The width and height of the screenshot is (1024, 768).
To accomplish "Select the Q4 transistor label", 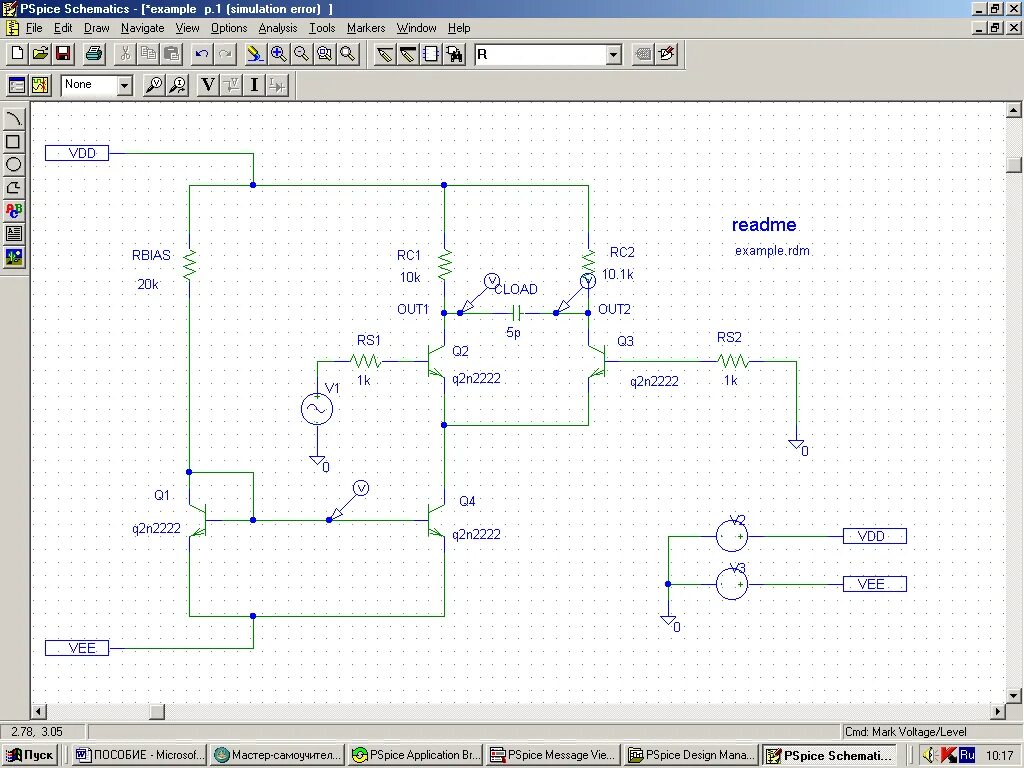I will tap(467, 501).
